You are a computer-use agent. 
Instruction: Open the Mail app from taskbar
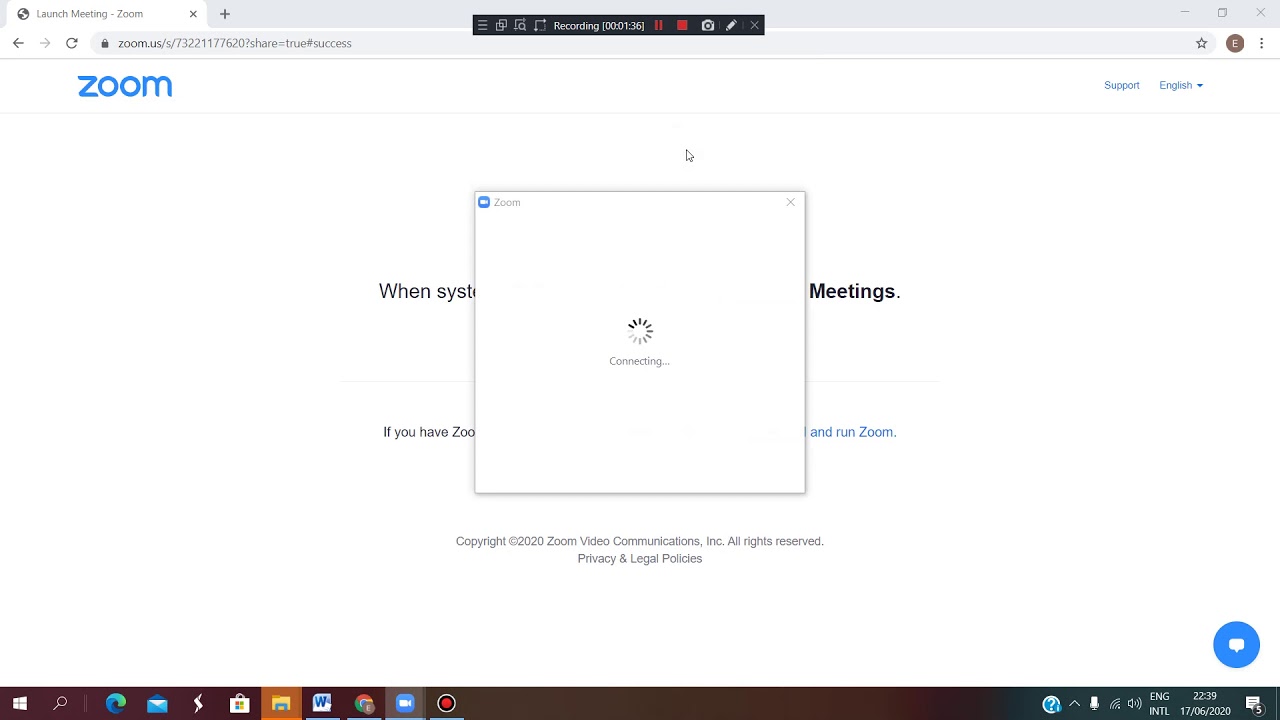[x=157, y=704]
